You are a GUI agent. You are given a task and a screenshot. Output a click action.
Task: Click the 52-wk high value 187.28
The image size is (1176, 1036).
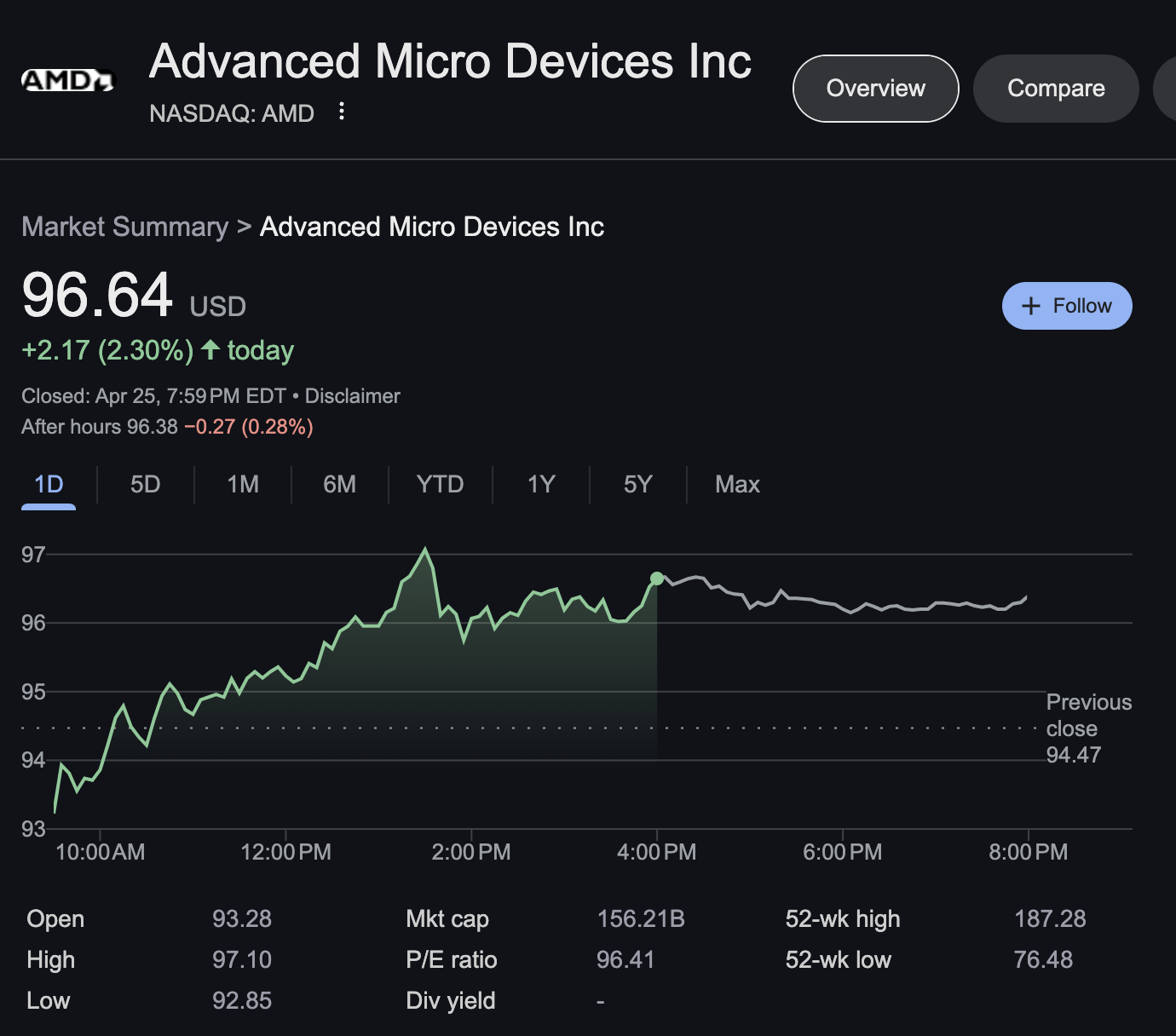pos(1050,919)
